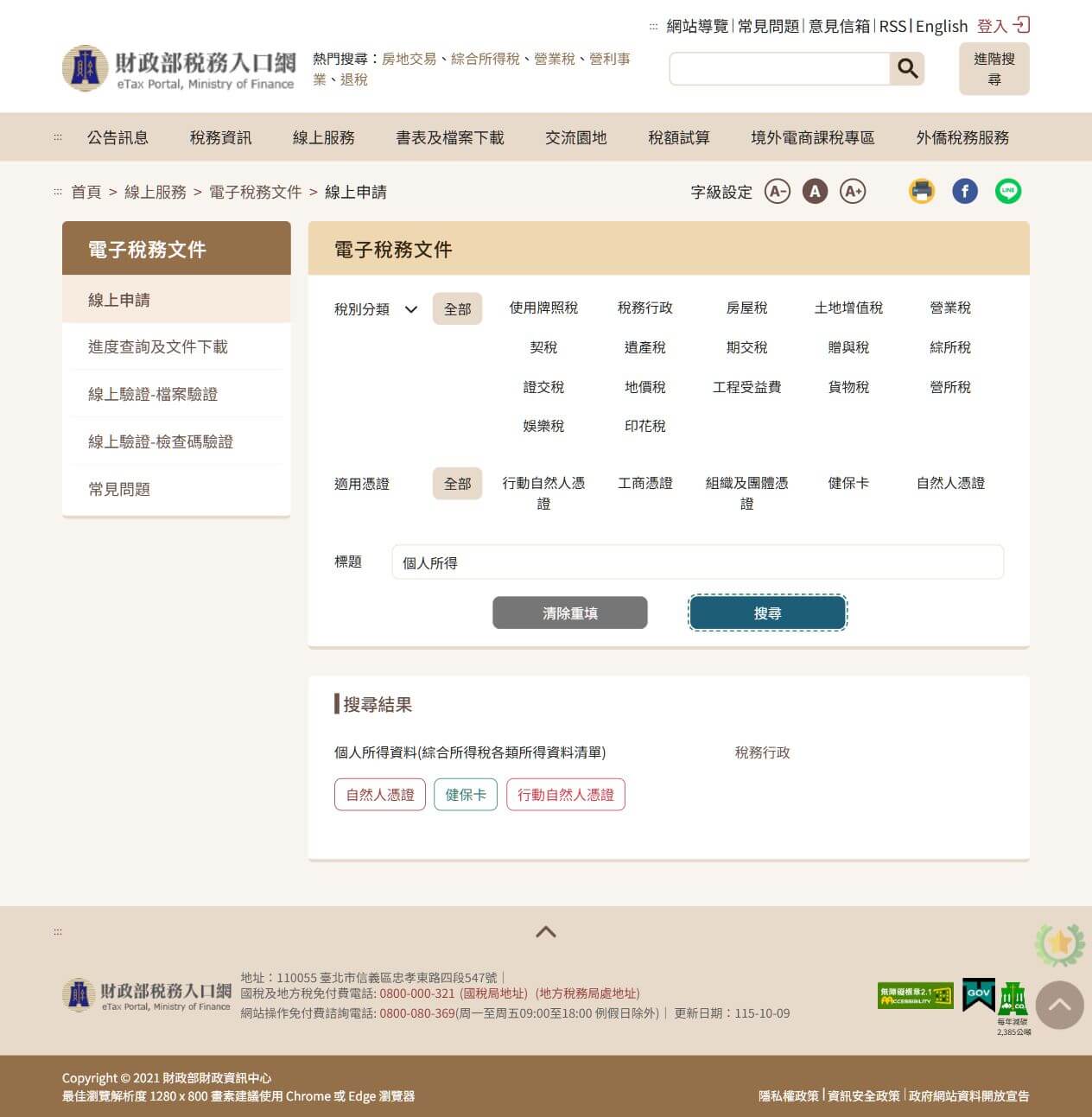
Task: Click 自然人憑證 red tag in results
Action: [380, 794]
